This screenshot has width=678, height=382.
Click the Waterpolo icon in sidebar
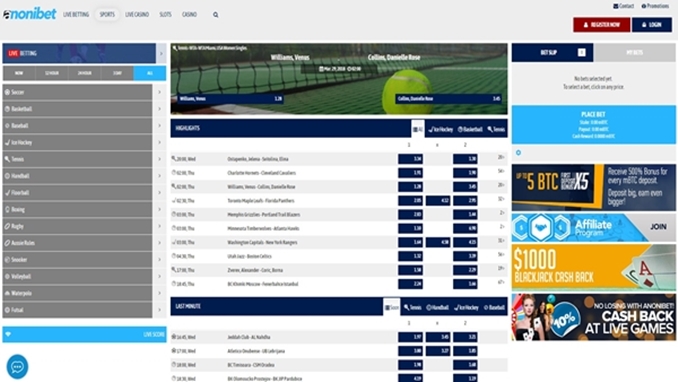pyautogui.click(x=7, y=293)
